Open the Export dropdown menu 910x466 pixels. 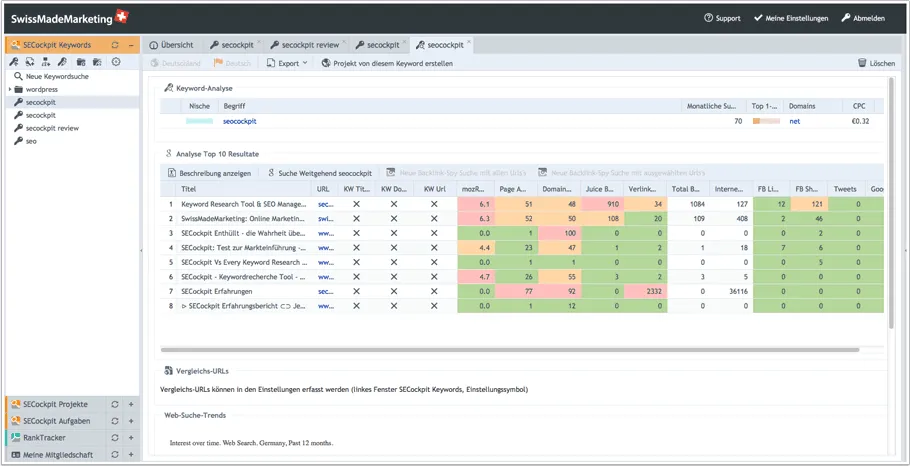coord(287,63)
